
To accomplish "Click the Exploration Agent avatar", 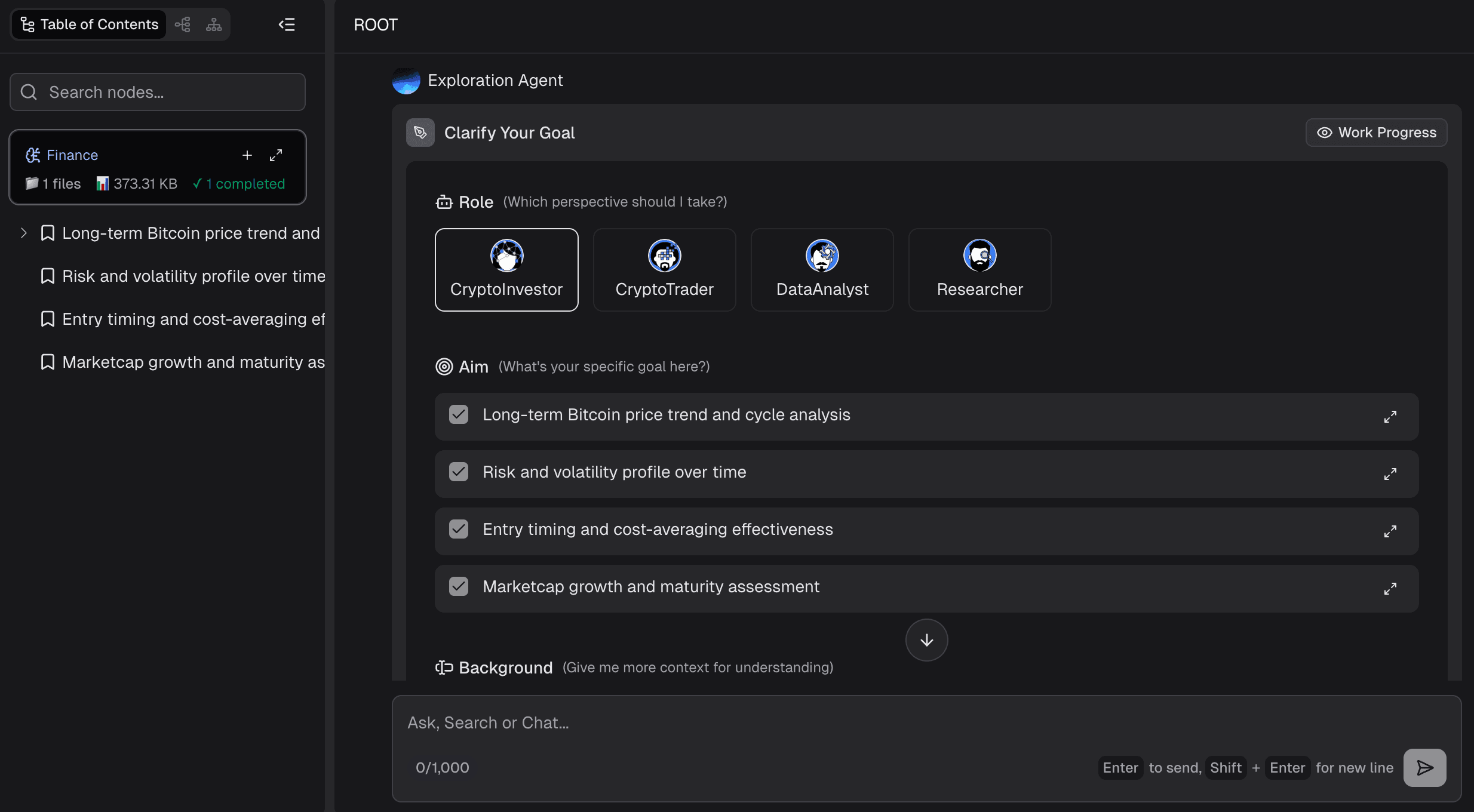I will click(x=406, y=81).
